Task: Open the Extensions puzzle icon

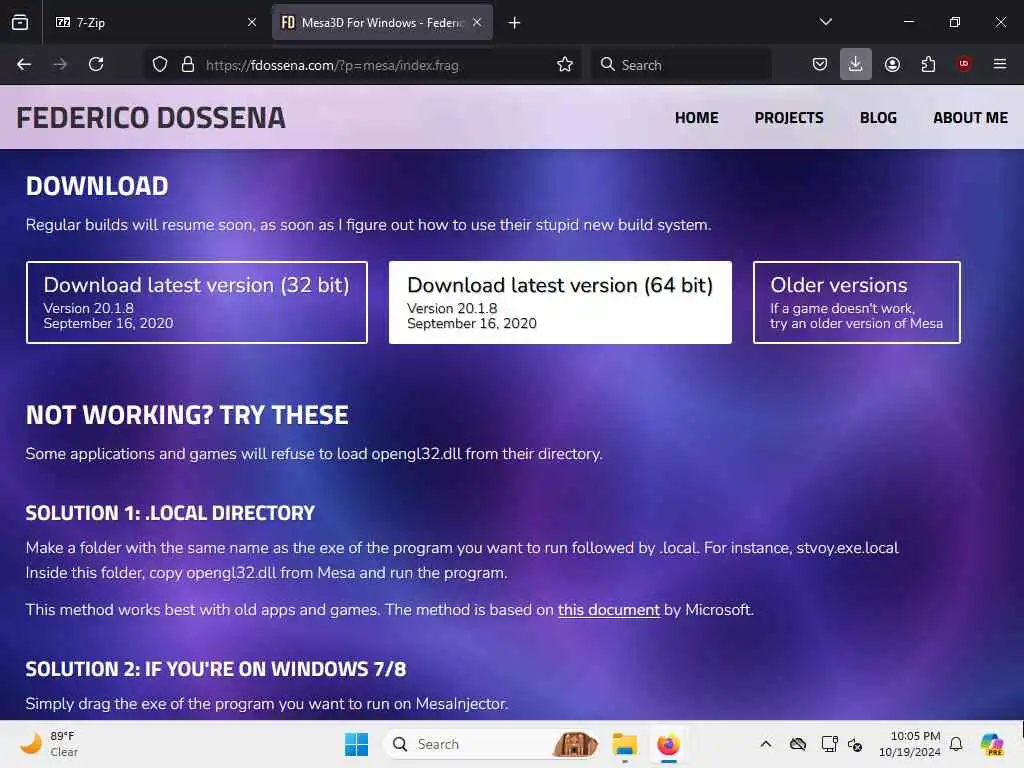Action: pos(928,64)
